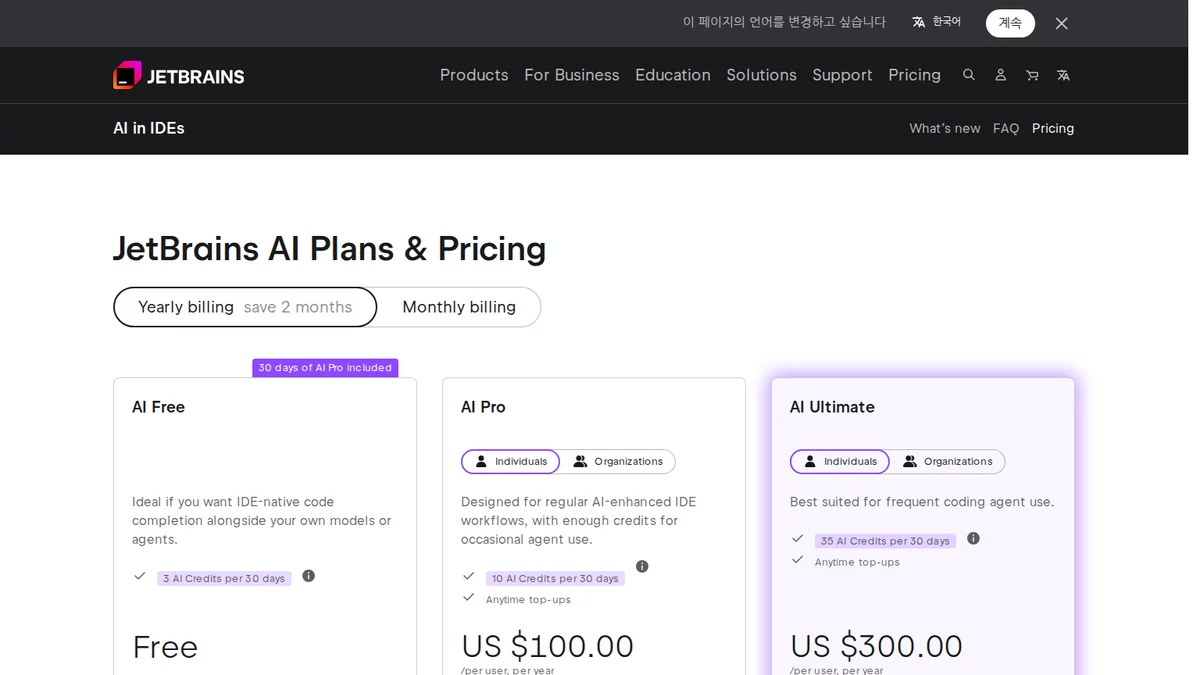Open the What's new link
This screenshot has height=675, width=1200.
click(945, 128)
